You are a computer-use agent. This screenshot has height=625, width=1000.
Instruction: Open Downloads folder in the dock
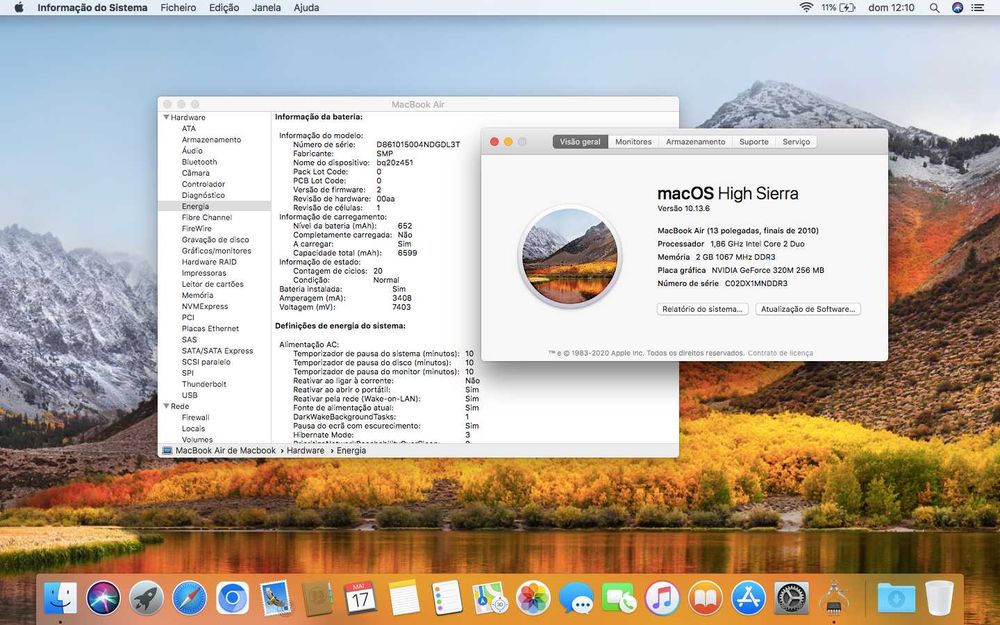click(896, 598)
